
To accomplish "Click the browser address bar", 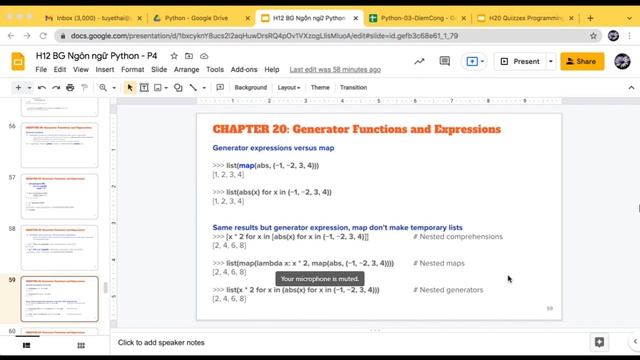I will click(x=327, y=36).
